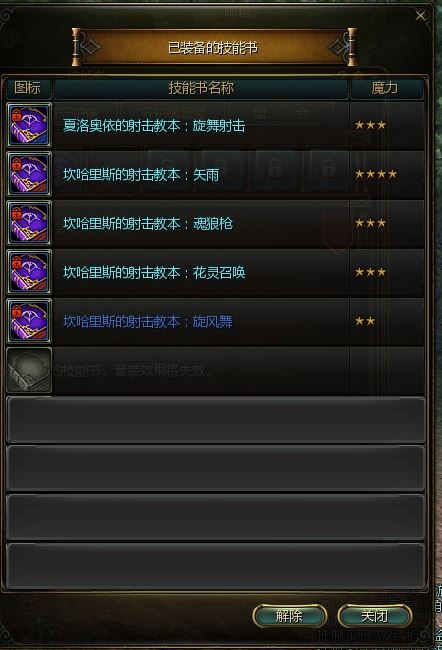Select row 坎哈里斯的射击教本：花灵召唤
The width and height of the screenshot is (442, 650).
coord(216,272)
